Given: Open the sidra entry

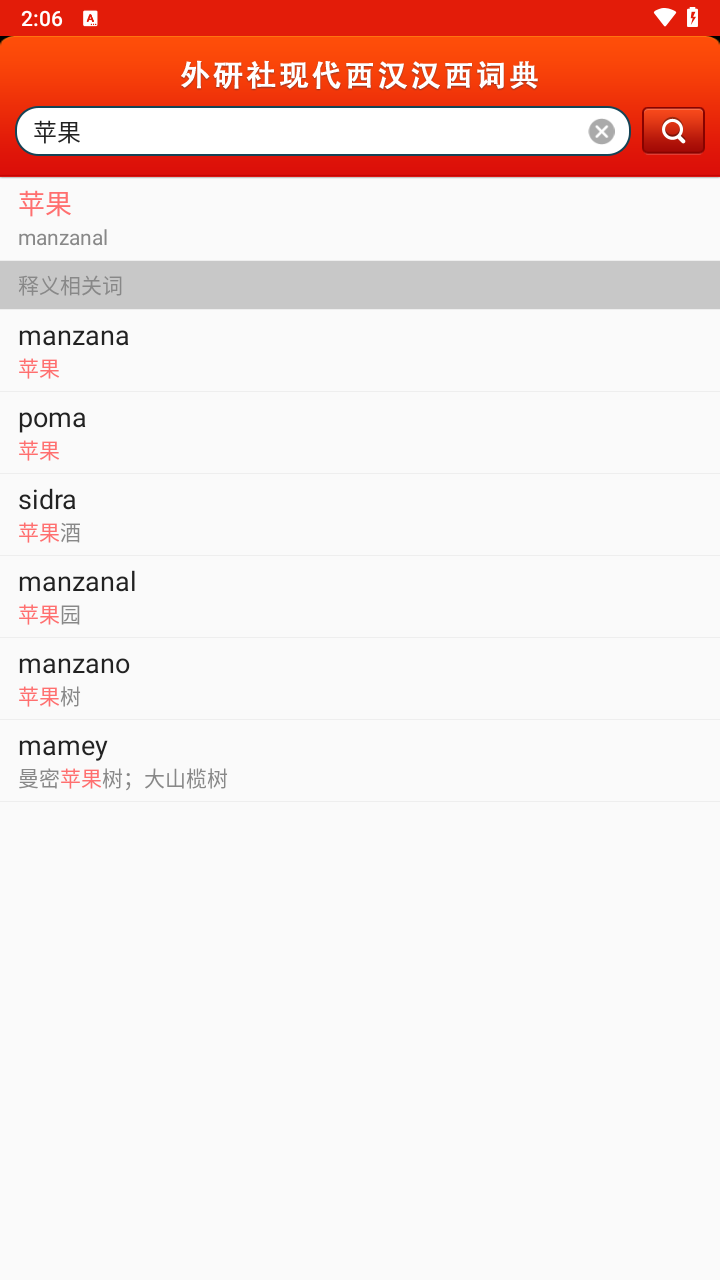Looking at the screenshot, I should [x=360, y=514].
